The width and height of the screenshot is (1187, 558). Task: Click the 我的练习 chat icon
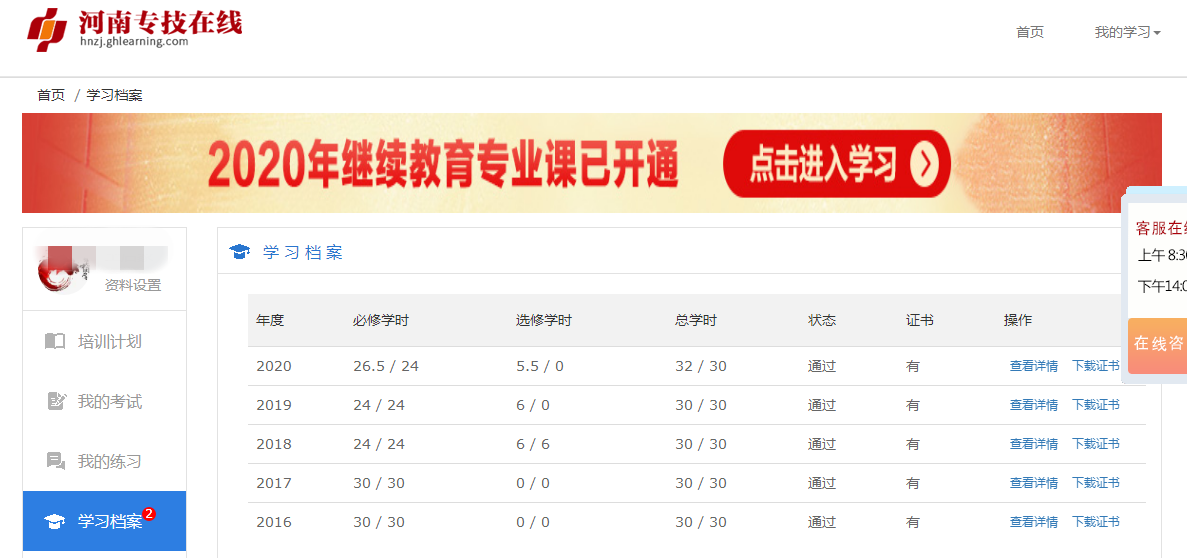(x=56, y=461)
